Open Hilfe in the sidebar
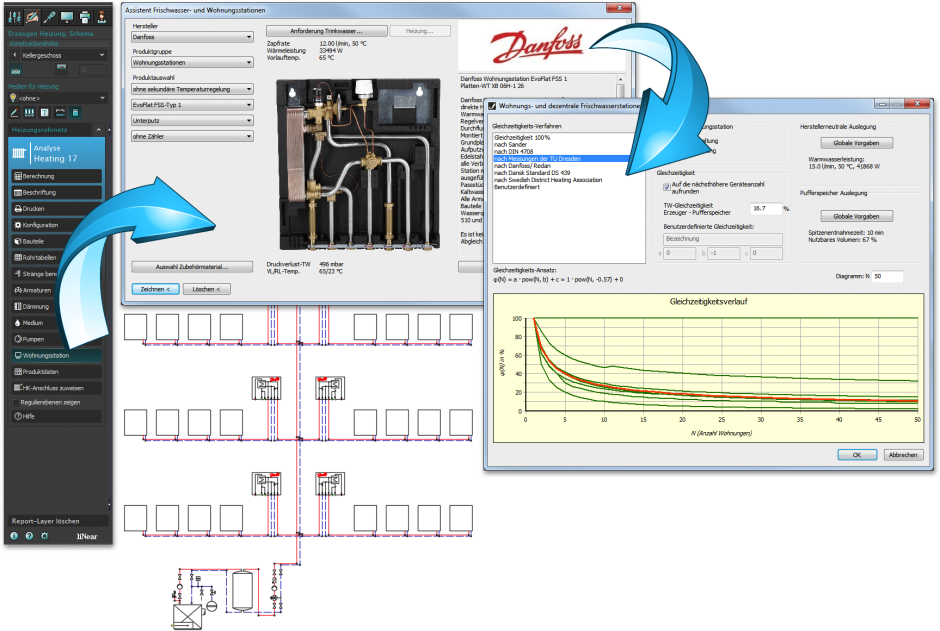 click(x=56, y=416)
